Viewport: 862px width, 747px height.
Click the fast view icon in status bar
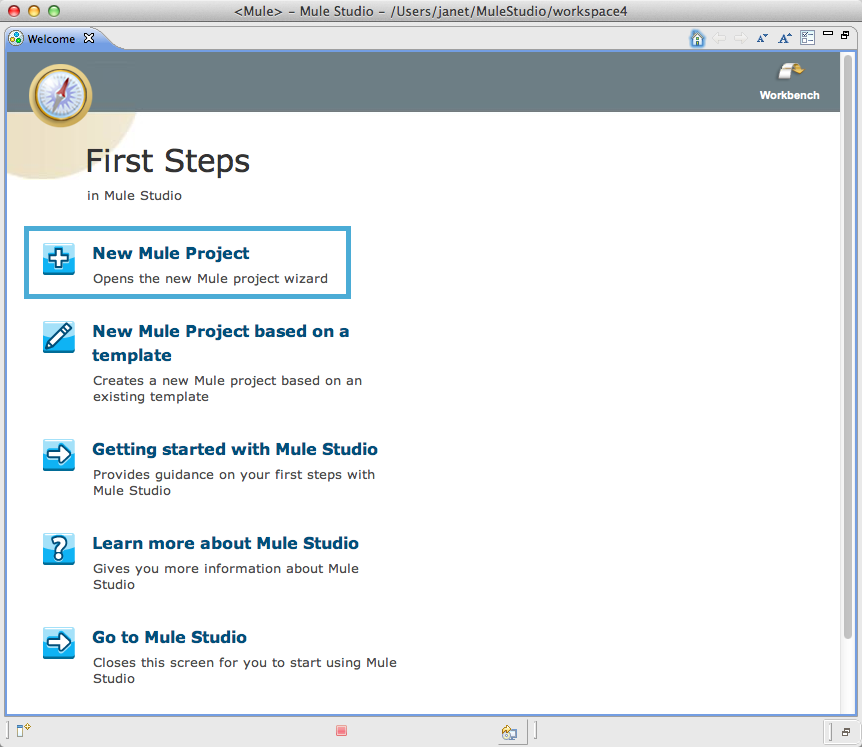point(23,731)
